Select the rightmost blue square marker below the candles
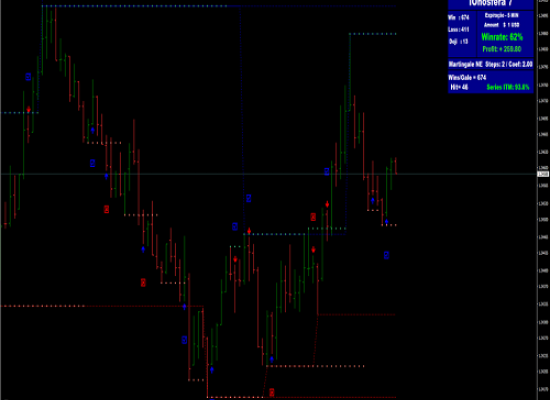 [x=386, y=255]
